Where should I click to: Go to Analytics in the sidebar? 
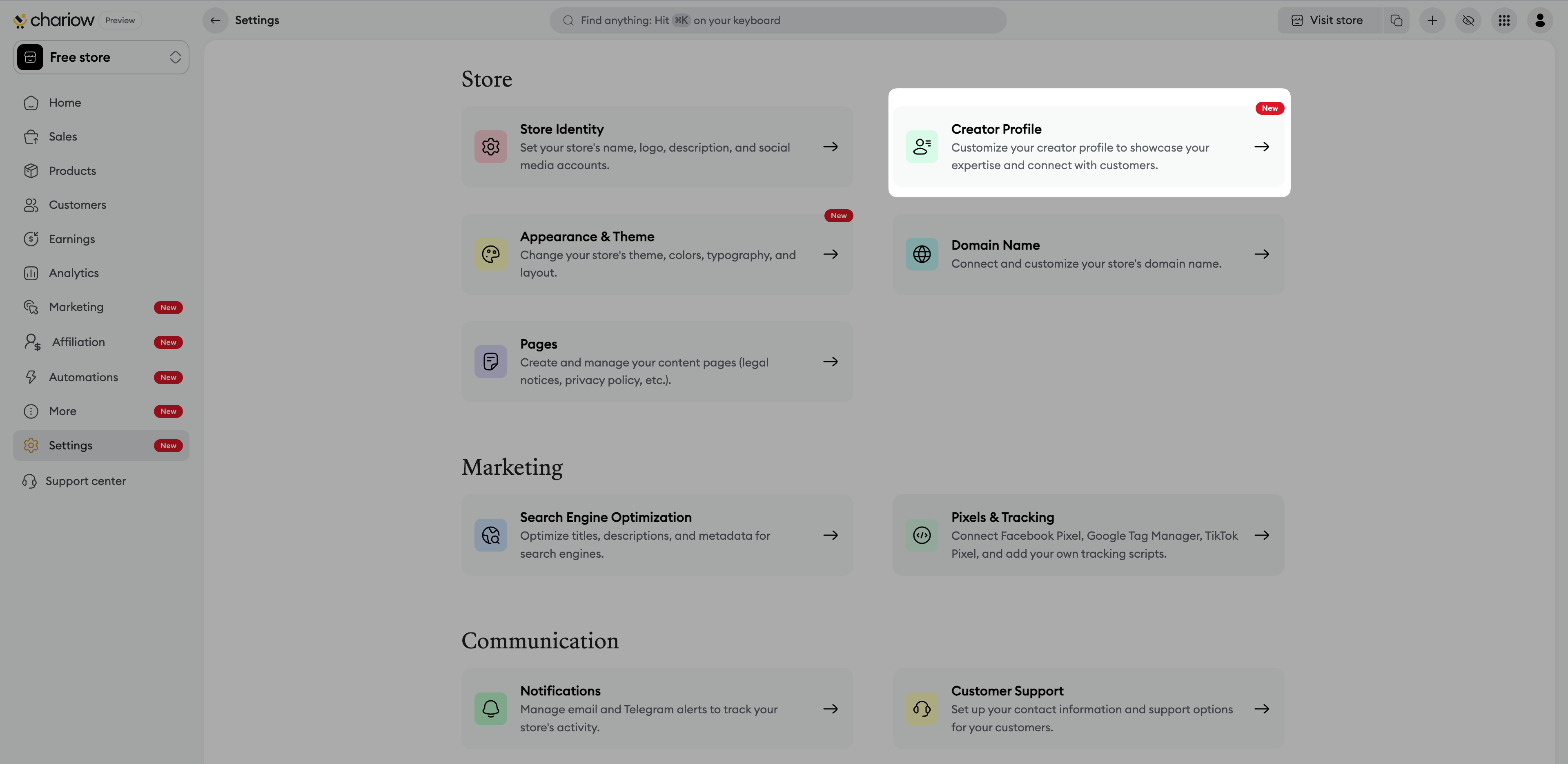pos(73,273)
